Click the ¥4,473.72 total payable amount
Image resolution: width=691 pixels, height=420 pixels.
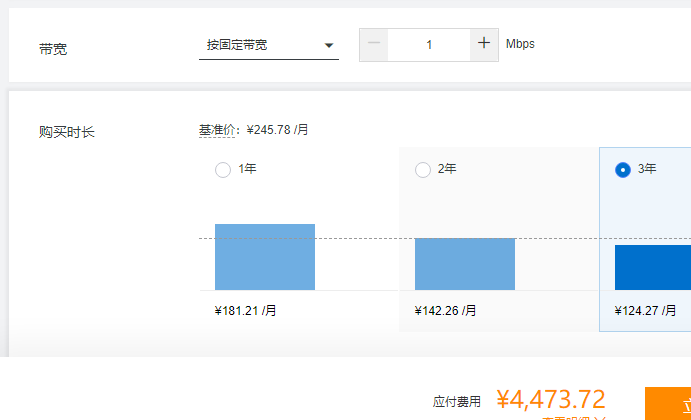point(551,400)
